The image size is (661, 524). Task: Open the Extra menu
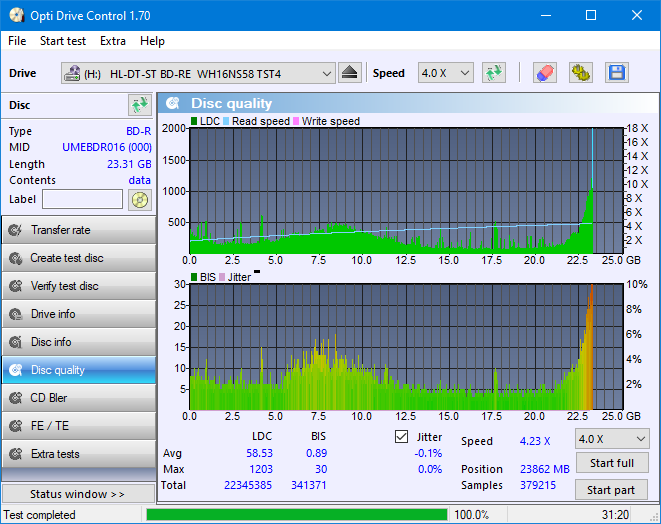113,41
